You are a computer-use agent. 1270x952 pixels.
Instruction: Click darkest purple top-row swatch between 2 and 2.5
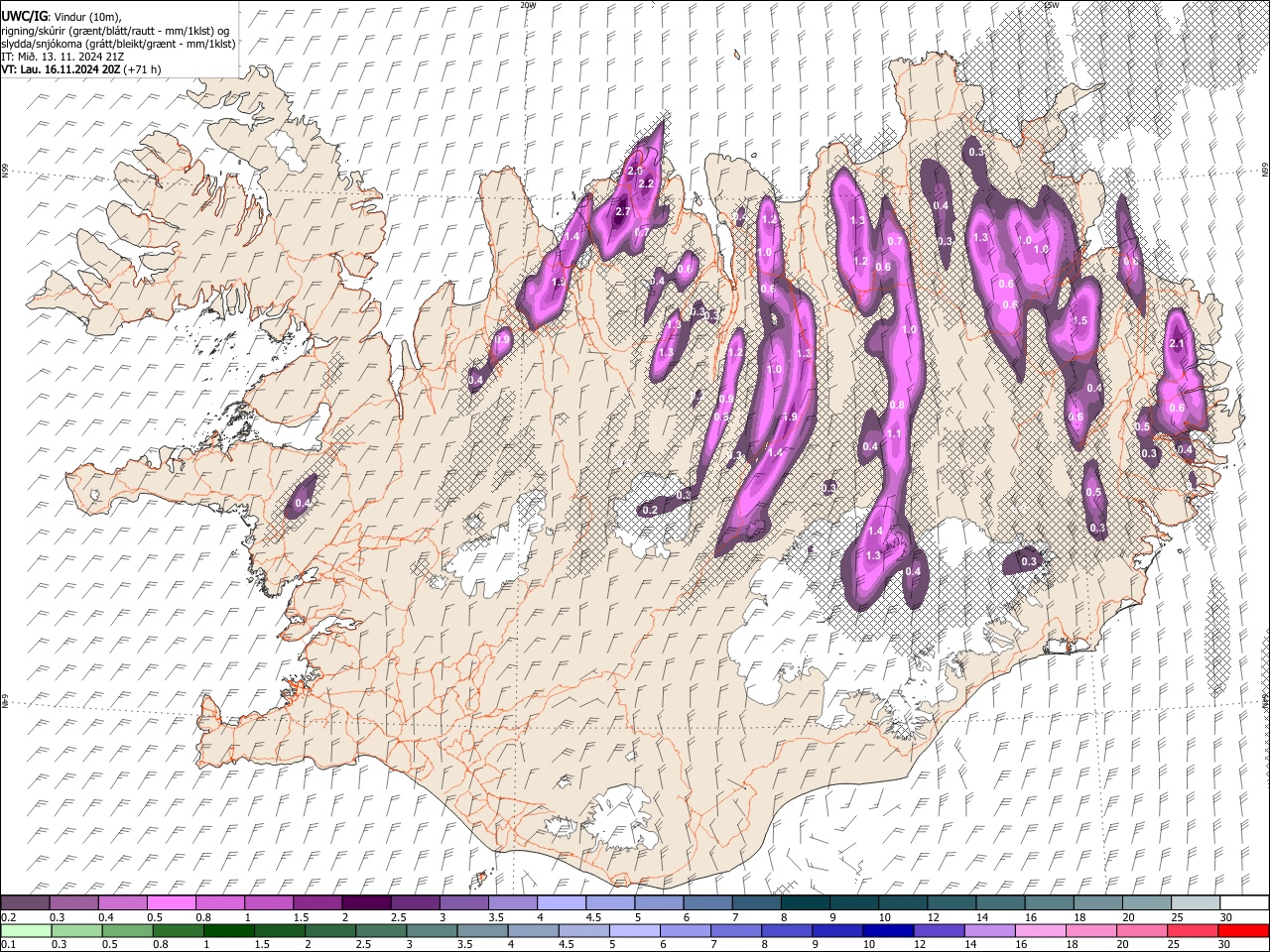[366, 903]
